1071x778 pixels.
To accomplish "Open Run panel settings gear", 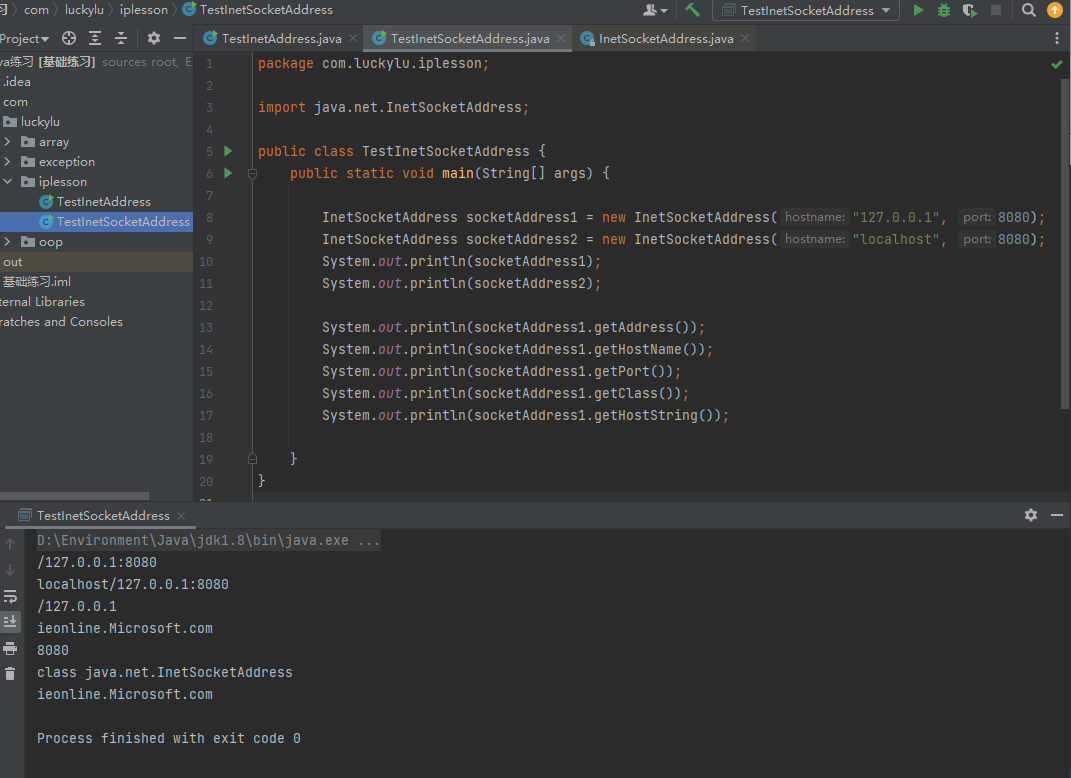I will (1031, 515).
